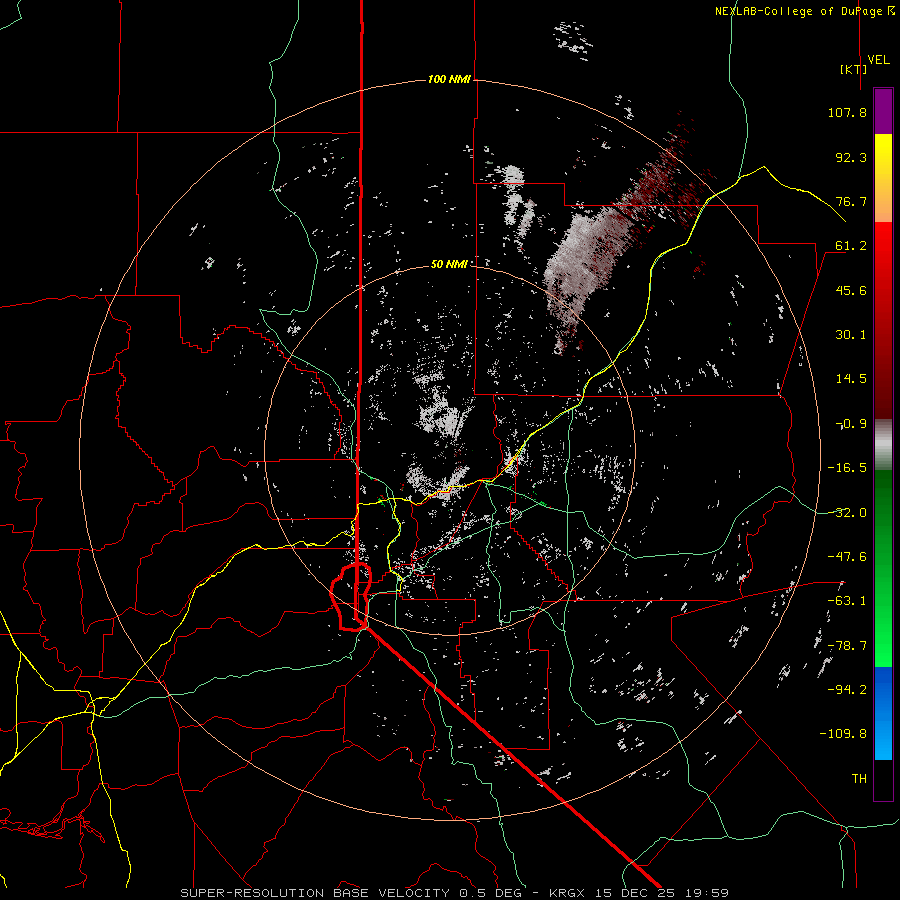Click the -63.1 velocity scale value
Image resolution: width=900 pixels, height=900 pixels.
847,601
